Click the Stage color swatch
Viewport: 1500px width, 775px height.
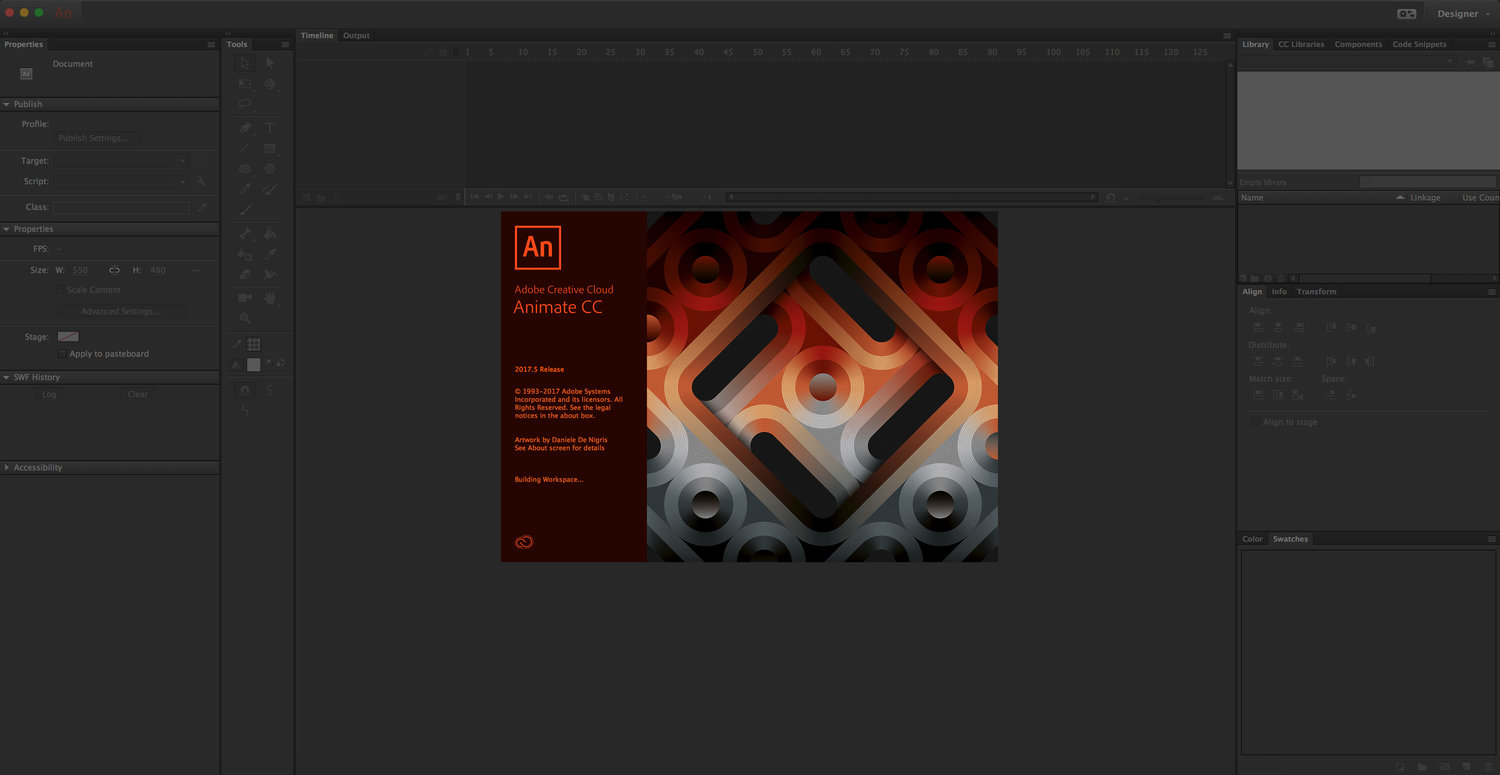68,337
